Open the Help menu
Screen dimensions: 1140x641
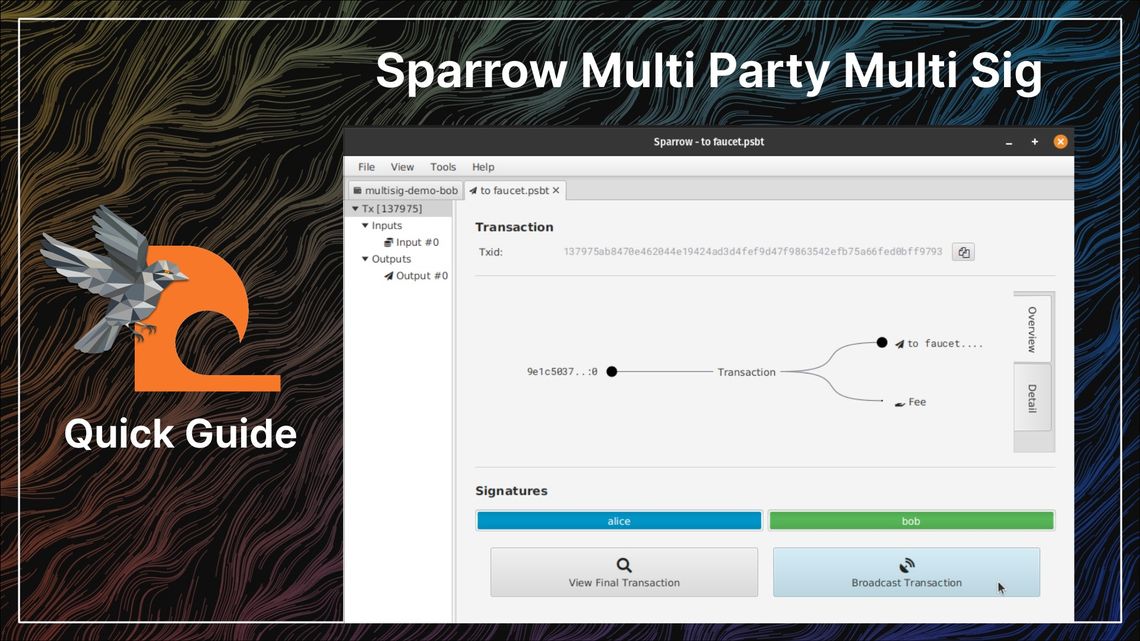pyautogui.click(x=483, y=167)
